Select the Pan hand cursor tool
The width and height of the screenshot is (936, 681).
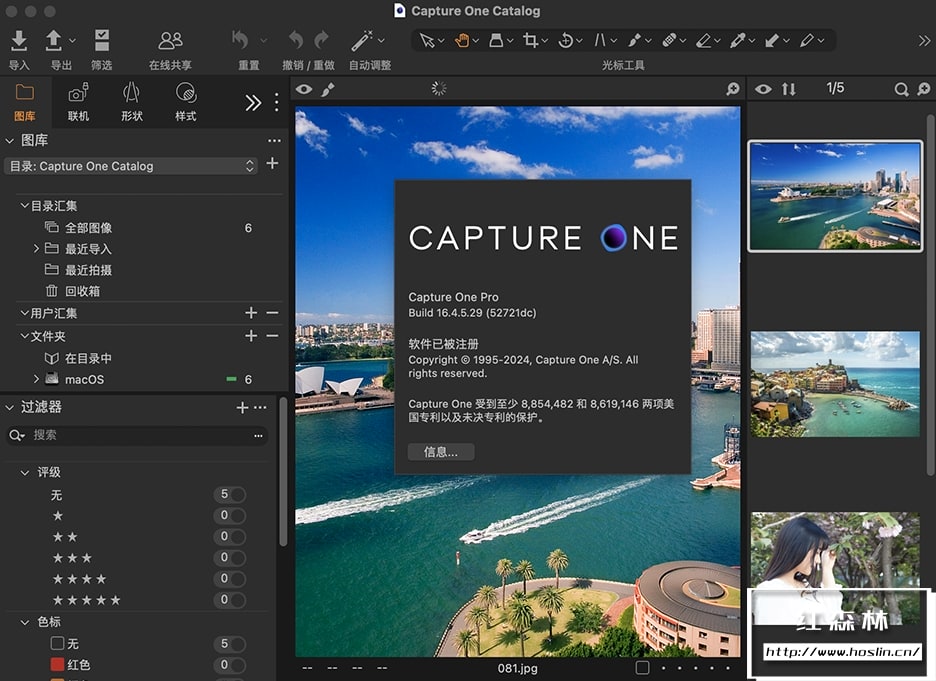[462, 41]
